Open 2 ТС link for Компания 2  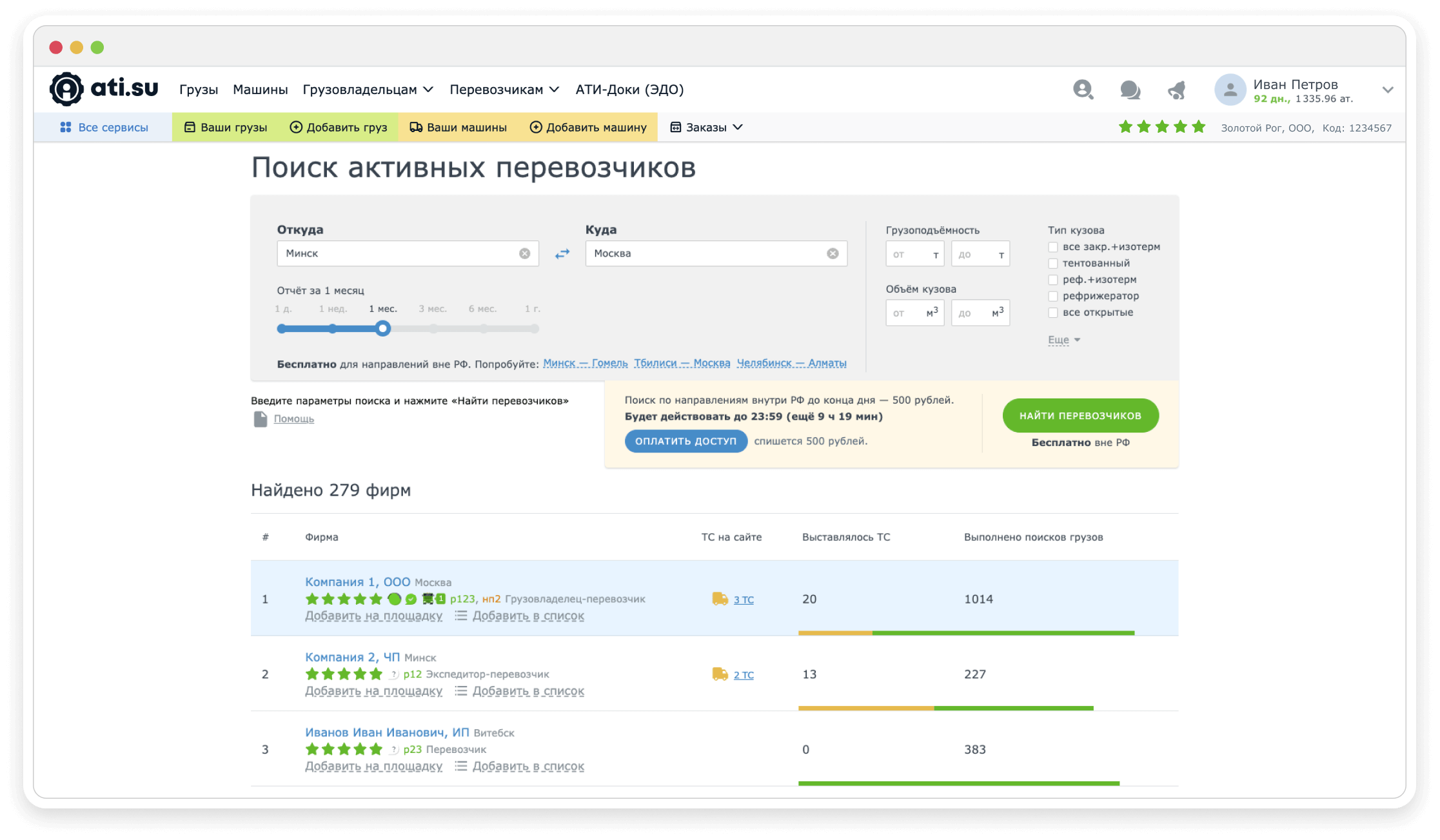(744, 675)
